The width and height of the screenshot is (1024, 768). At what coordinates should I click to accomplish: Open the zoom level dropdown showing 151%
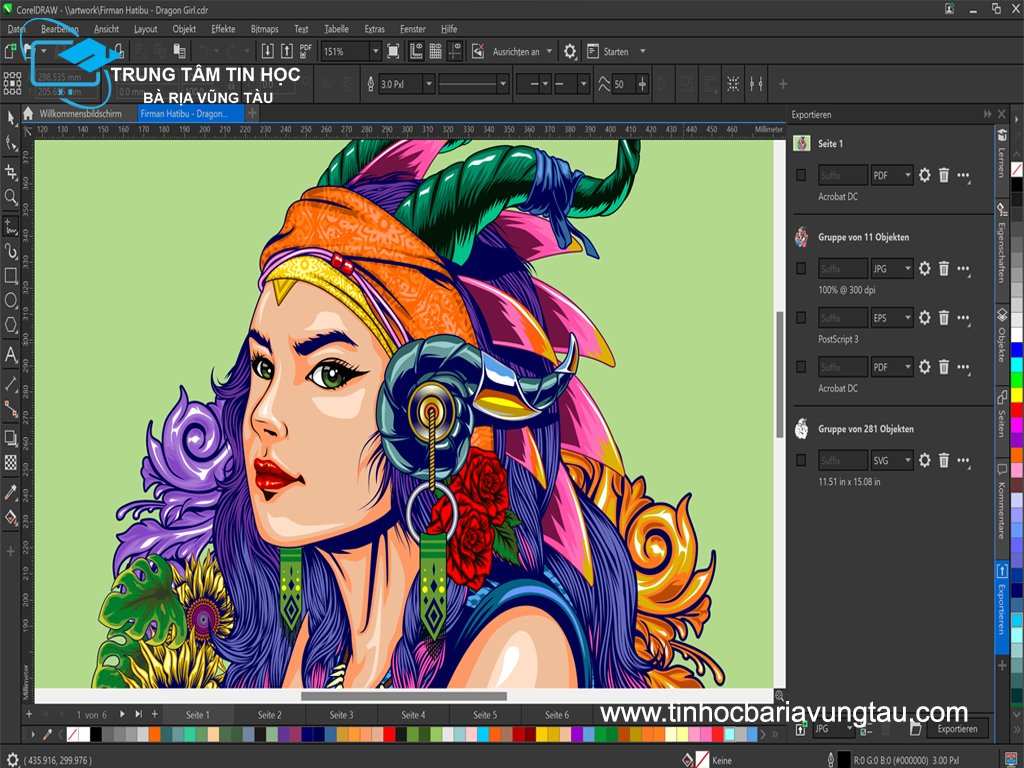coord(347,50)
